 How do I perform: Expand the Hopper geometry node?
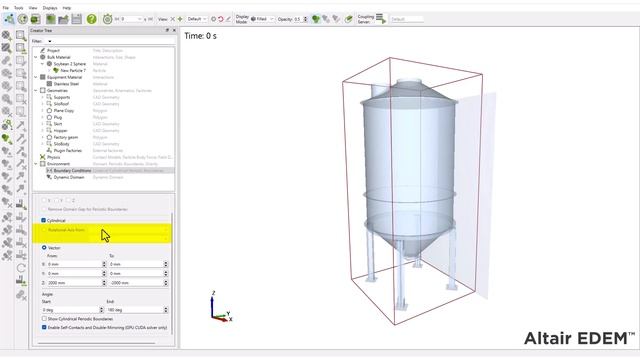(x=42, y=131)
